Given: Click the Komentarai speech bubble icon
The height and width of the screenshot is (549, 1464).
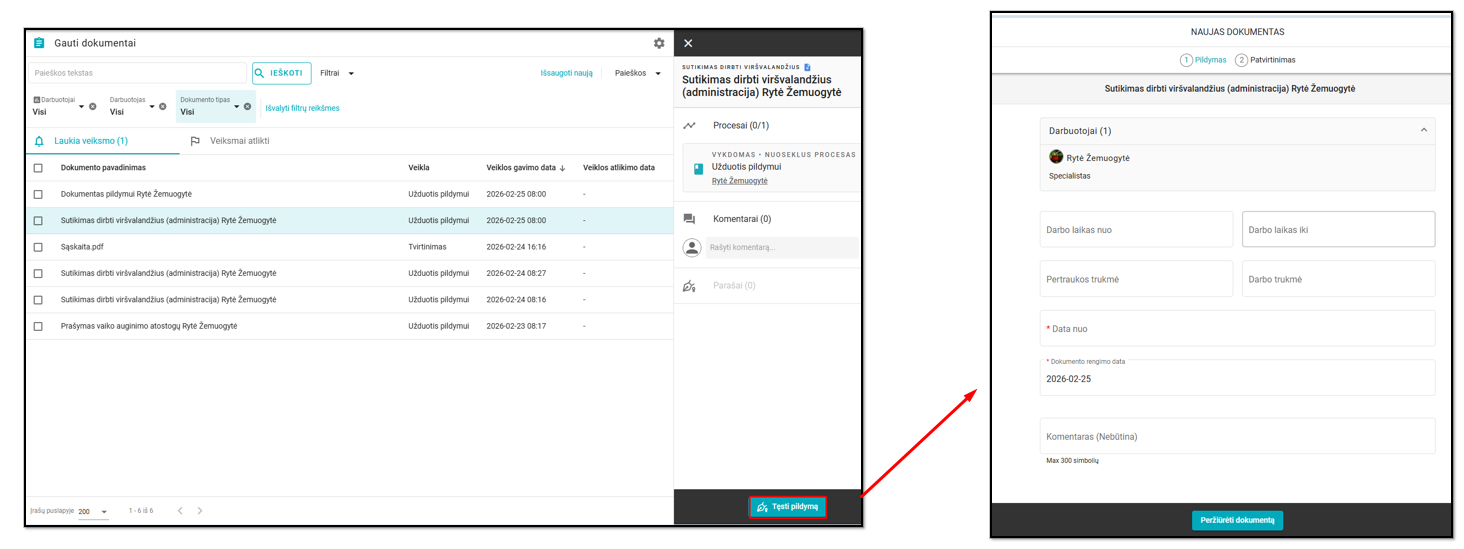Looking at the screenshot, I should coord(689,219).
